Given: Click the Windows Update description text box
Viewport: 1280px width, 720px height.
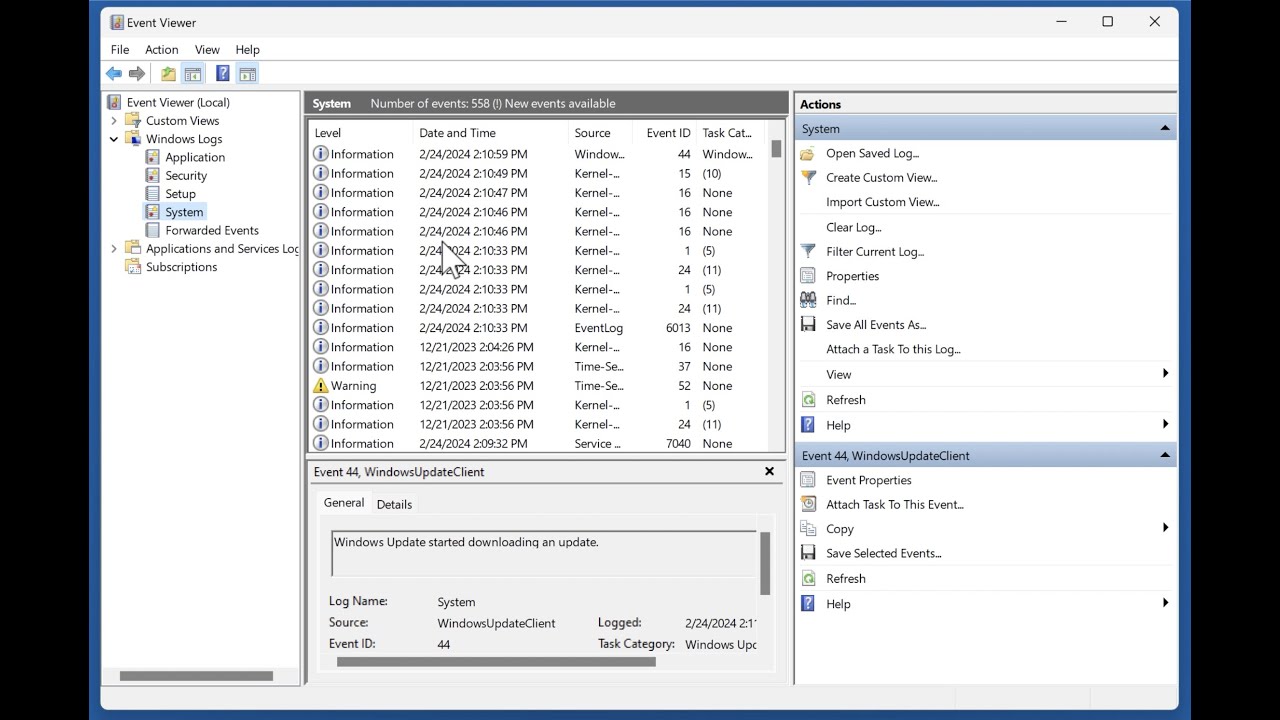Looking at the screenshot, I should click(x=544, y=554).
